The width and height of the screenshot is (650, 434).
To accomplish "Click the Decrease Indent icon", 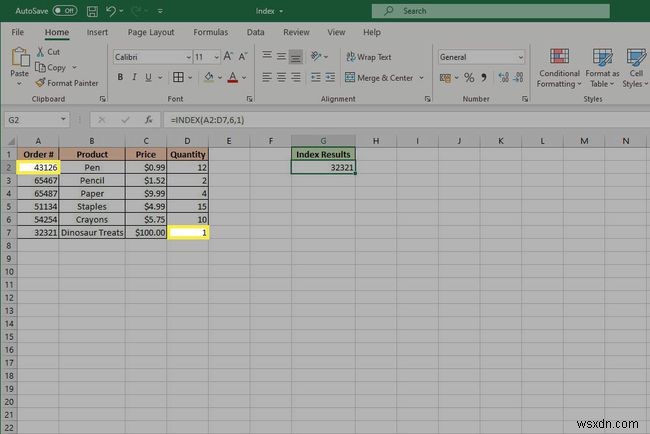I will pos(315,78).
